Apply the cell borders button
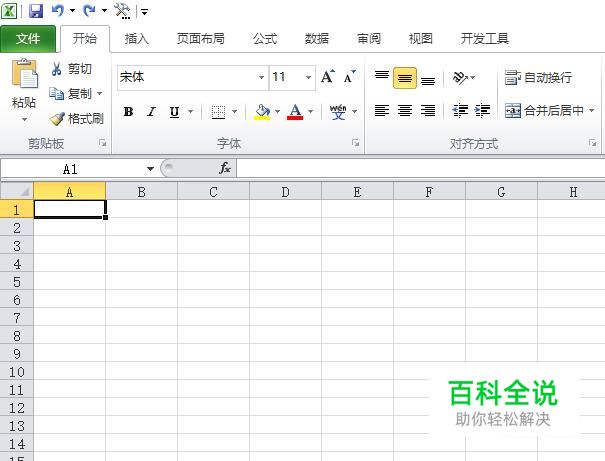Screen dimensions: 605x461 218,112
